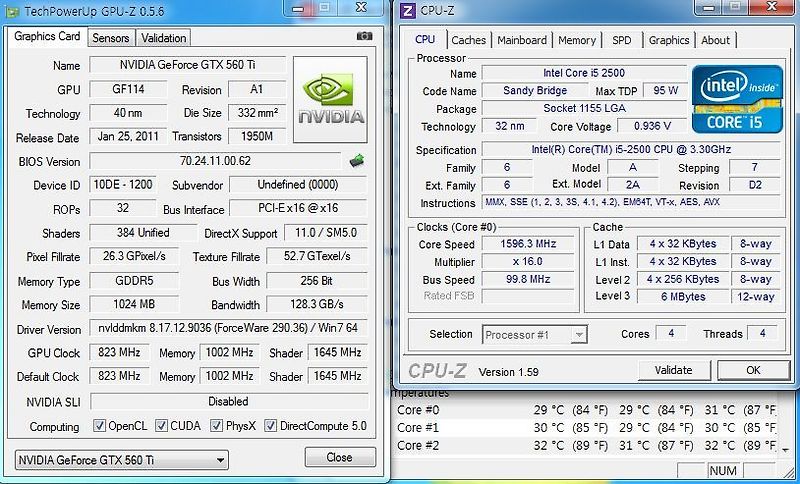Select the Graphics Card tab
Screen dimensions: 800x484
click(x=47, y=36)
